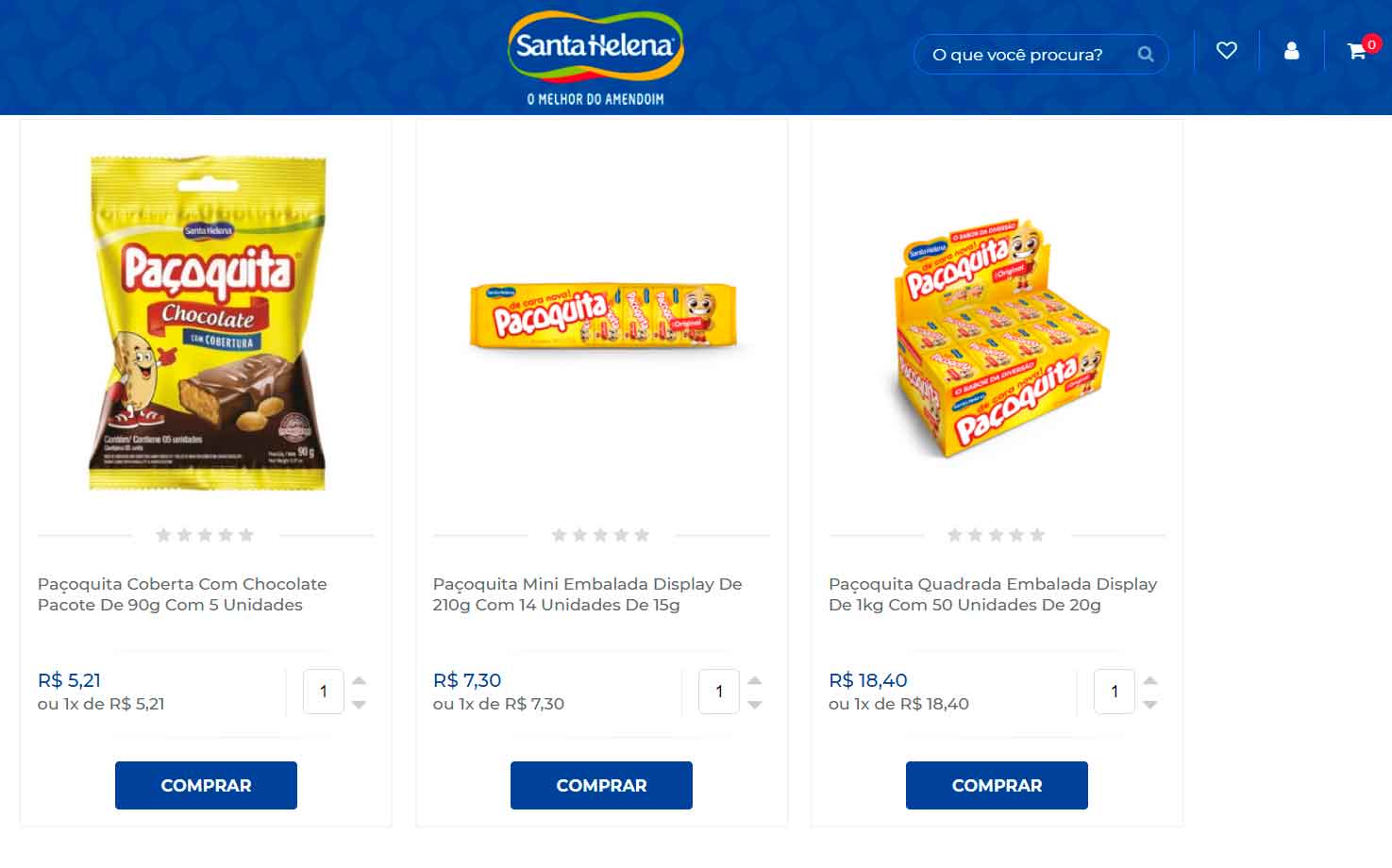This screenshot has height=868, width=1392.
Task: Open the user account icon
Action: coord(1291,51)
